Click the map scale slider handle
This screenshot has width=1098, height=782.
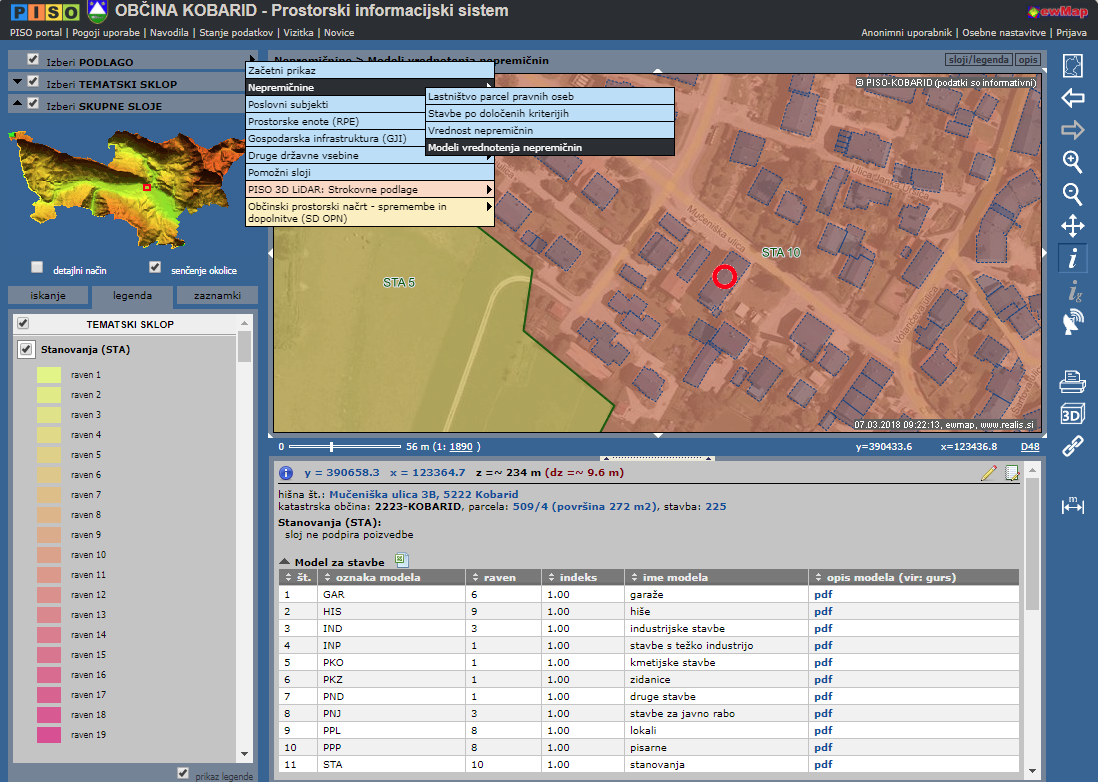331,446
